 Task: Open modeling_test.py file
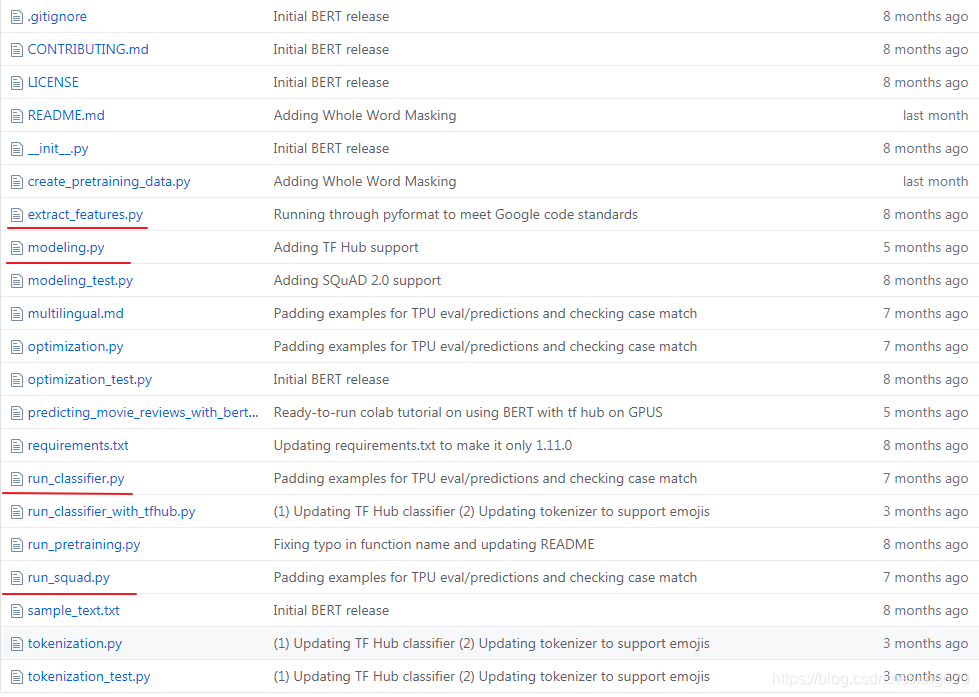pyautogui.click(x=80, y=281)
